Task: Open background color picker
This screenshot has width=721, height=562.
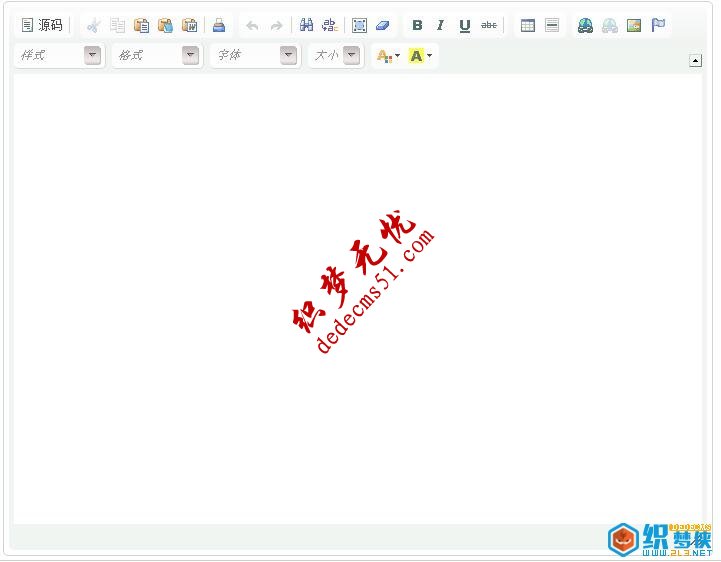Action: tap(420, 56)
